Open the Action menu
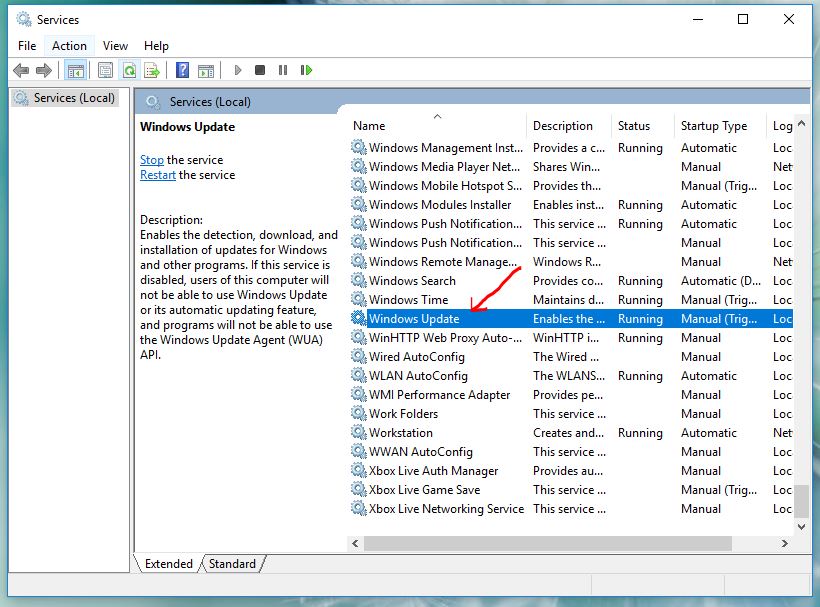The height and width of the screenshot is (607, 820). click(x=69, y=45)
